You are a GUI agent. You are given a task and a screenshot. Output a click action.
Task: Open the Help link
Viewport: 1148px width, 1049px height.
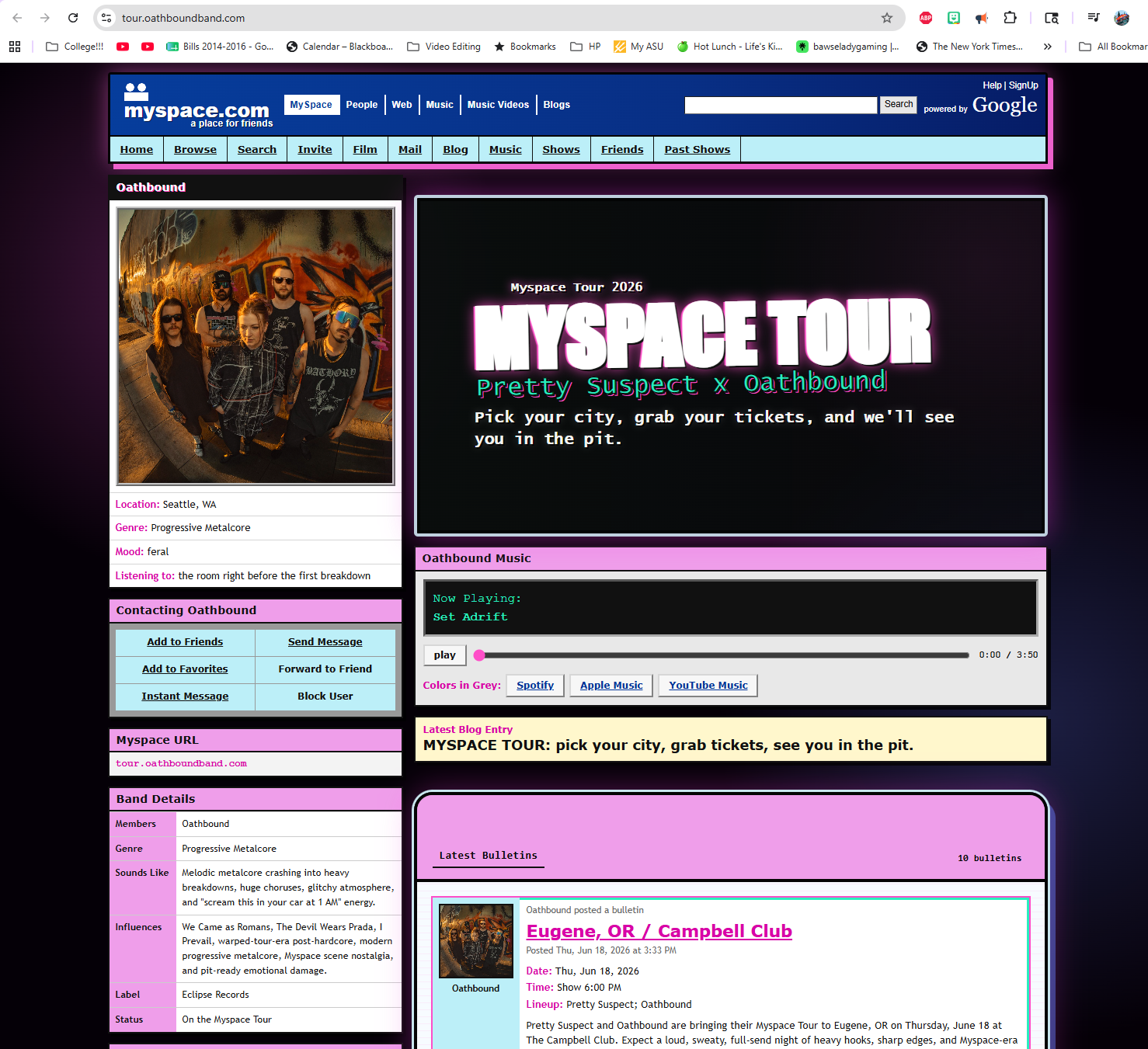pos(992,85)
